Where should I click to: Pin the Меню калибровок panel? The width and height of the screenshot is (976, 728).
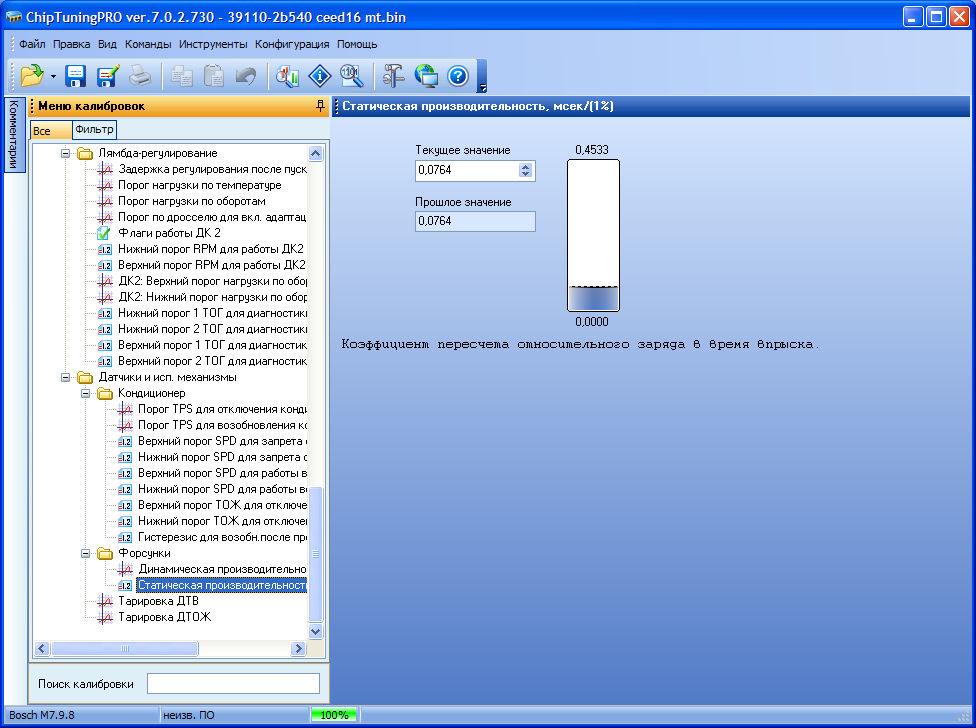(x=320, y=105)
